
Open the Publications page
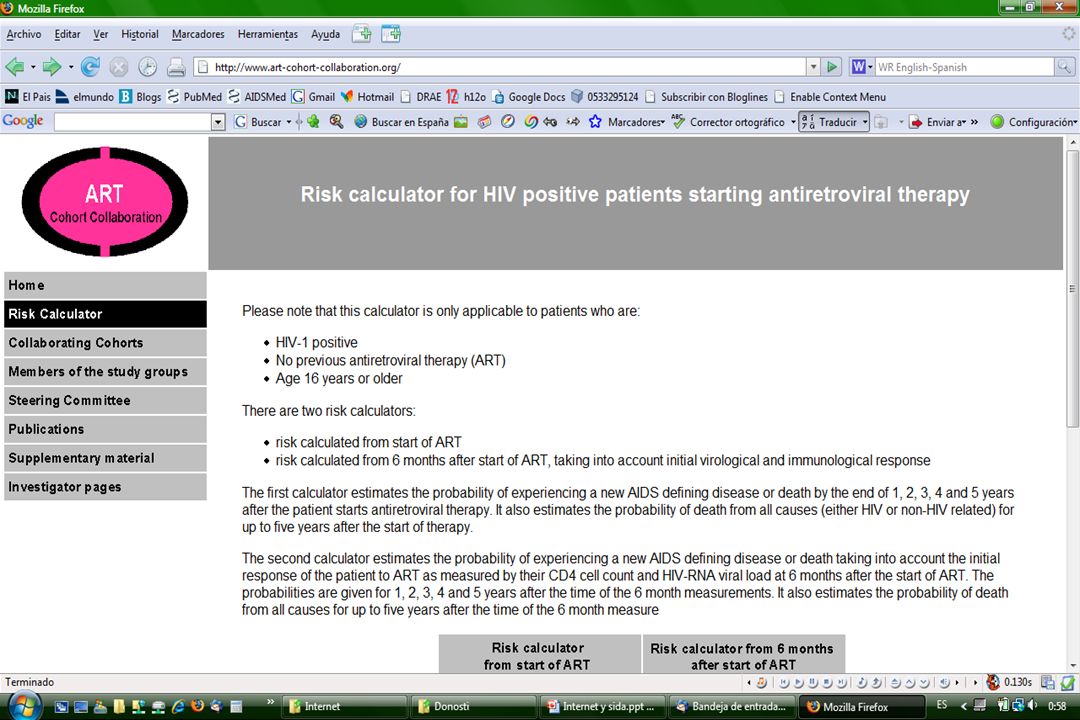[105, 429]
